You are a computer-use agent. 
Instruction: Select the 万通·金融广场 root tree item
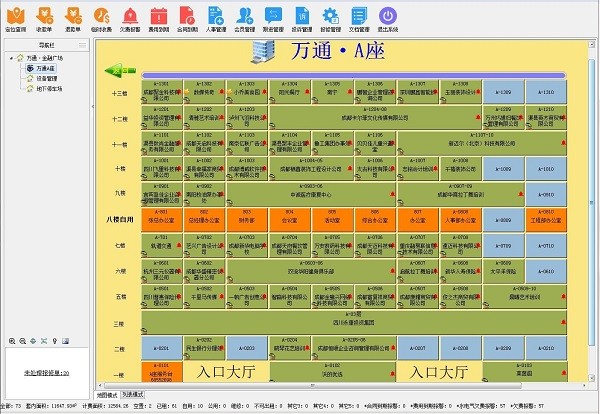(40, 58)
